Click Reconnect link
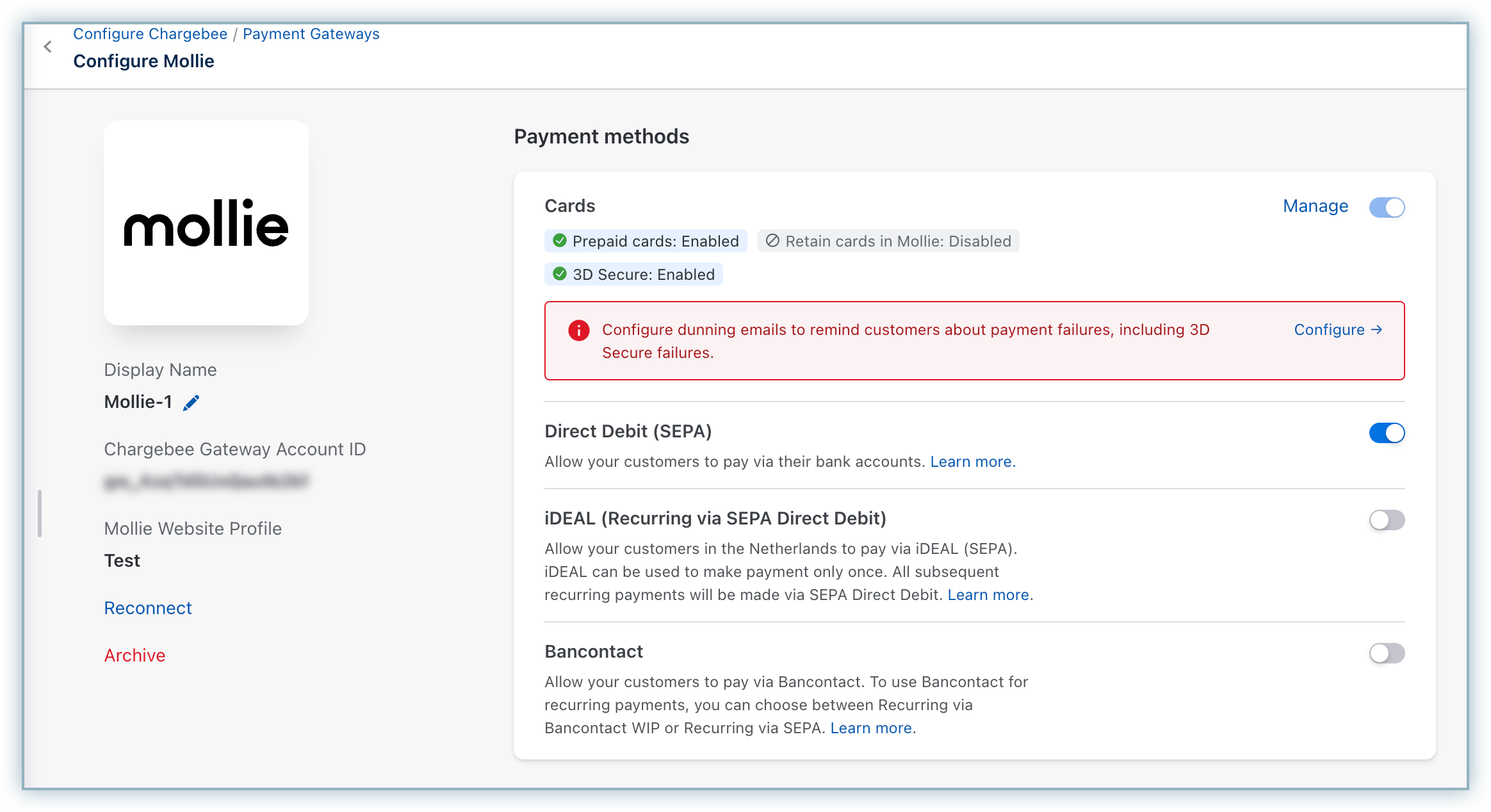 (x=148, y=608)
